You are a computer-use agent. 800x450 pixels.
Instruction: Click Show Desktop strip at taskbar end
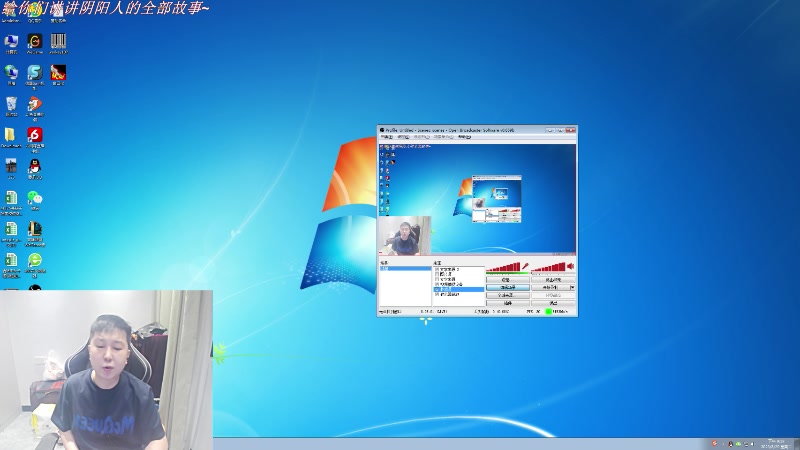796,443
